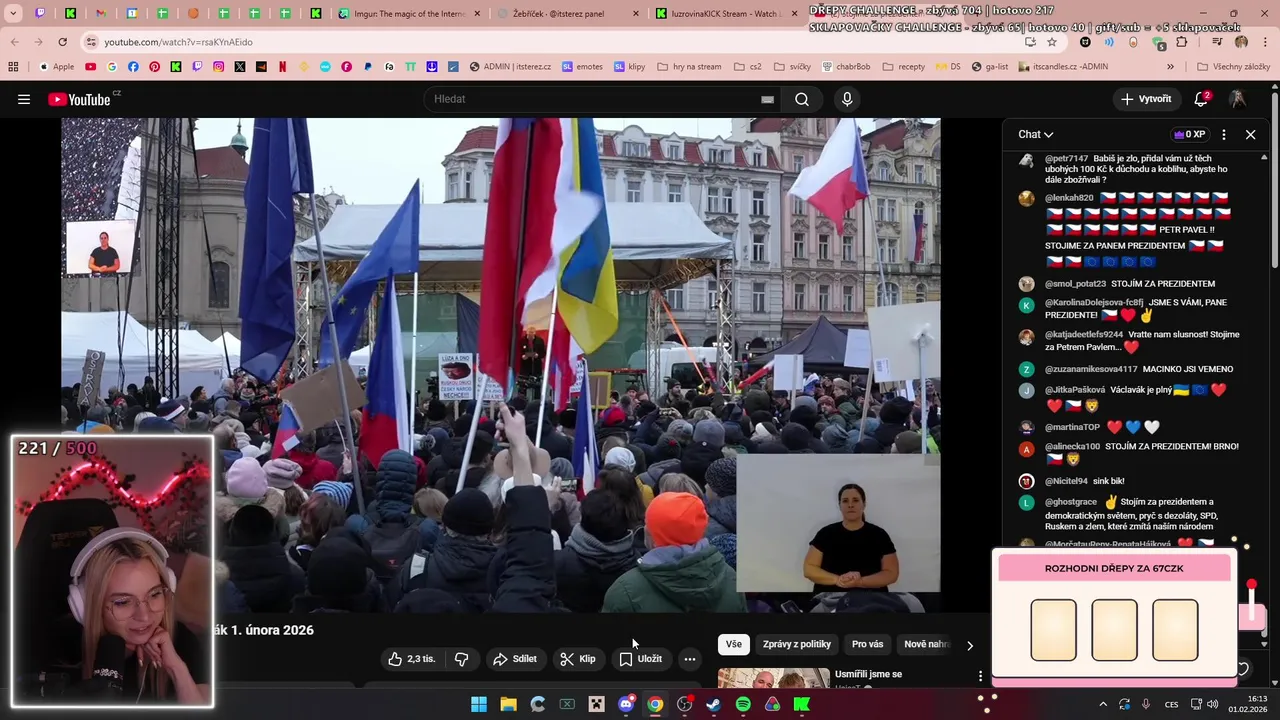Click the Vytvořit create button
The width and height of the screenshot is (1280, 720).
pos(1146,99)
